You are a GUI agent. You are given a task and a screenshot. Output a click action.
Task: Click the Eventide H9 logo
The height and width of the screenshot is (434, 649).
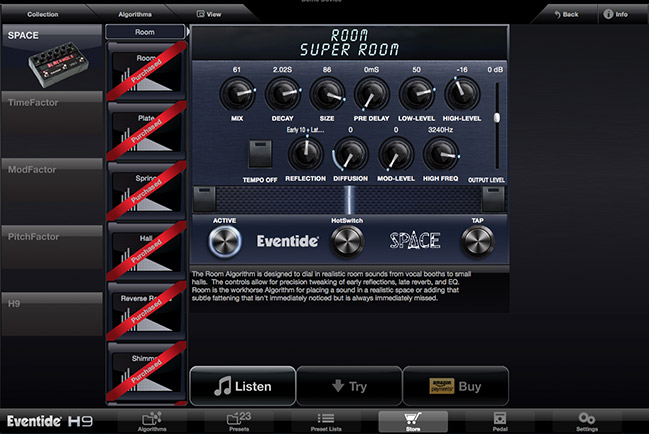pyautogui.click(x=50, y=422)
